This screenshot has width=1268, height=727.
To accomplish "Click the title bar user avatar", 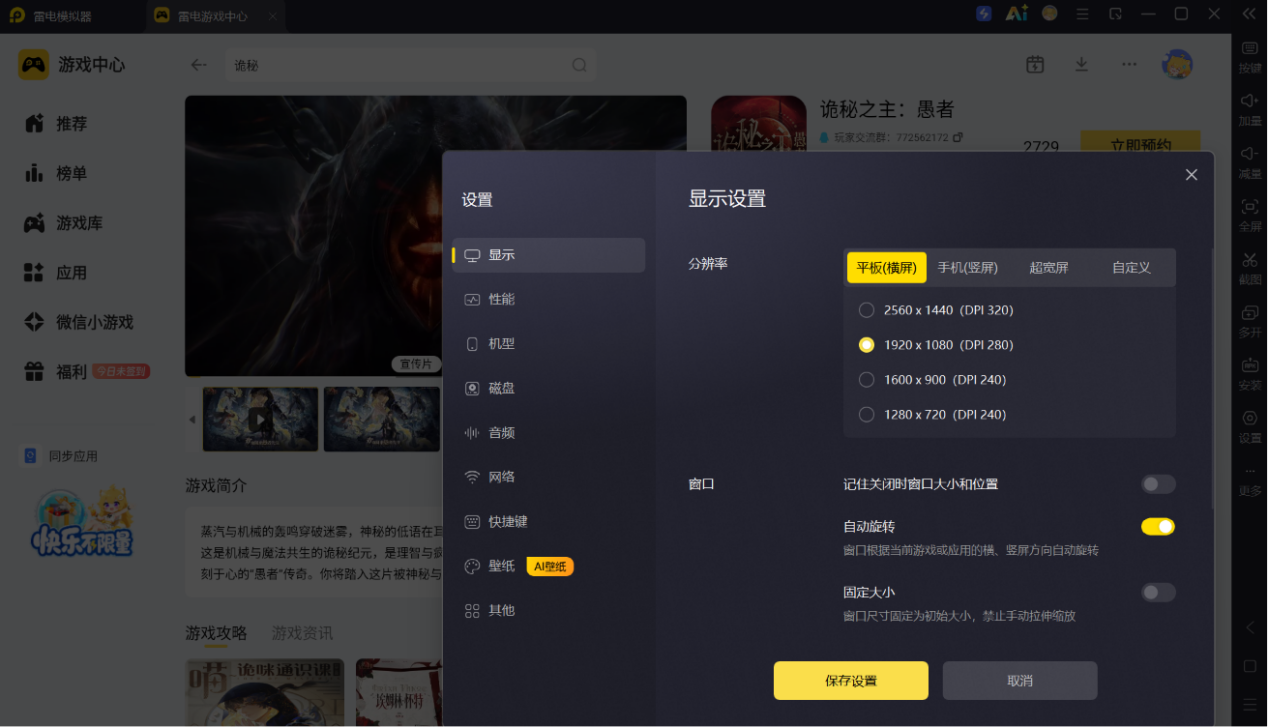I will pyautogui.click(x=1049, y=14).
